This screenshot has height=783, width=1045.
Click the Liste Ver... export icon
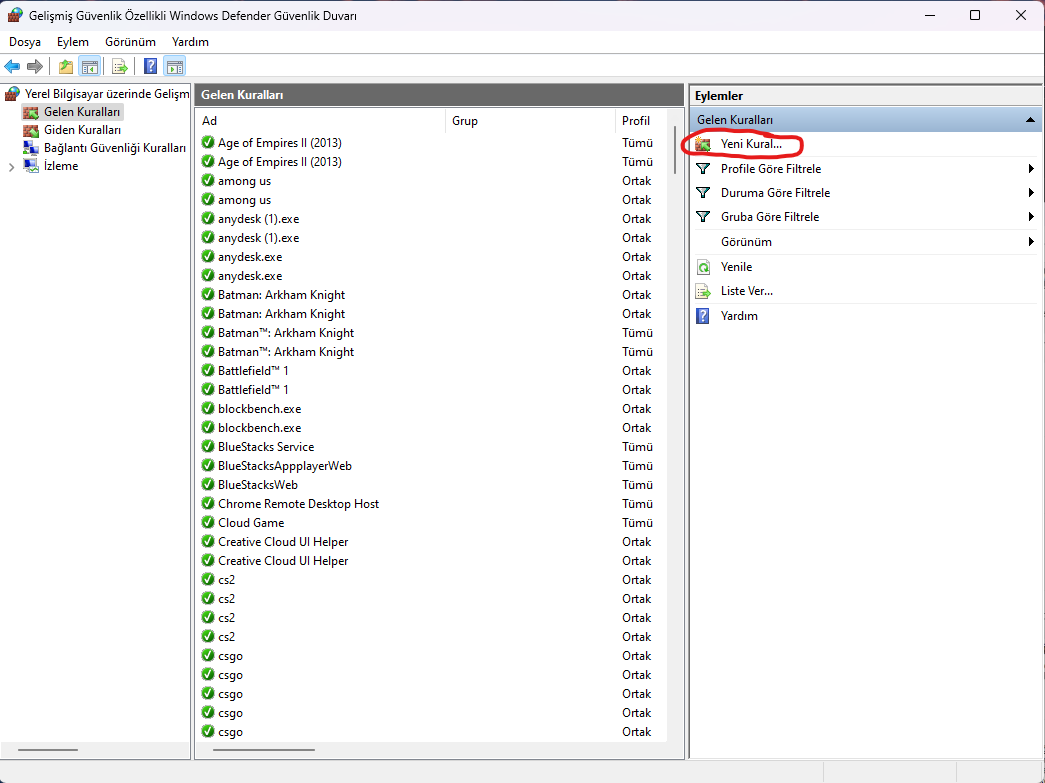702,291
